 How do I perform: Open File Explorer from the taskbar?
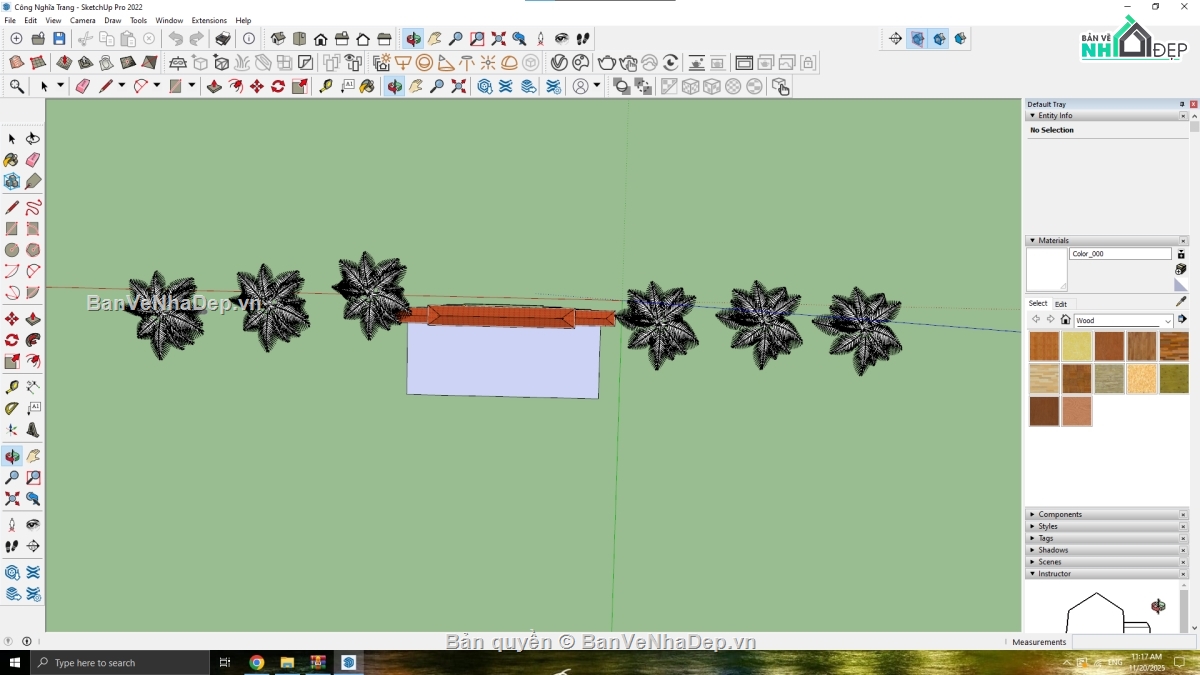pyautogui.click(x=287, y=663)
